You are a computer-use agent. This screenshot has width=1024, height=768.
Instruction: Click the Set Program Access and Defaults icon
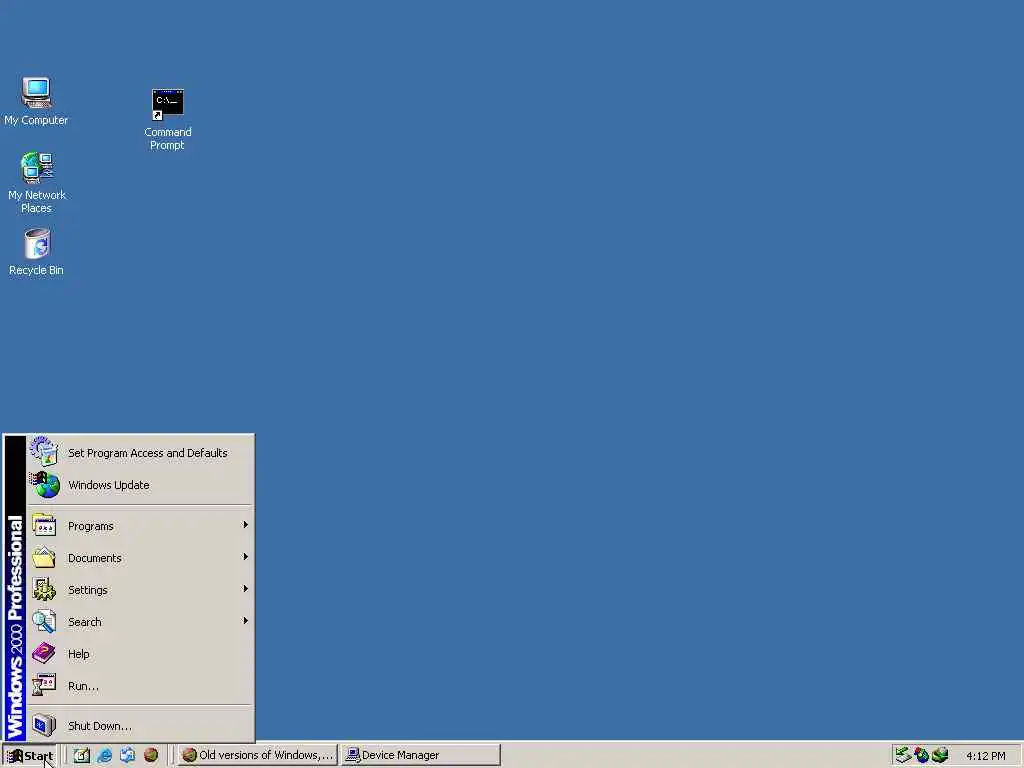pos(44,452)
